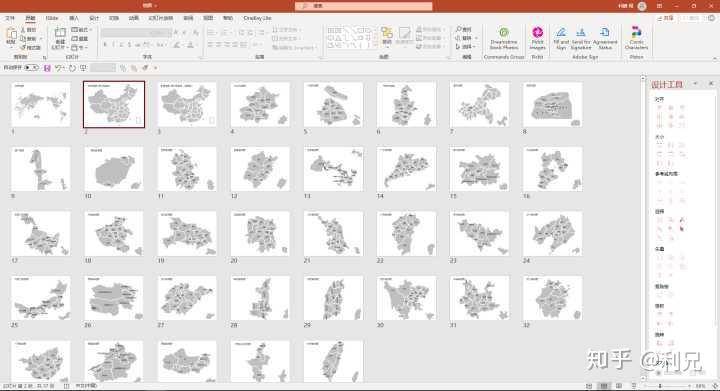This screenshot has width=720, height=391.
Task: Open the OneKey Lite ribbon tab
Action: pyautogui.click(x=257, y=18)
